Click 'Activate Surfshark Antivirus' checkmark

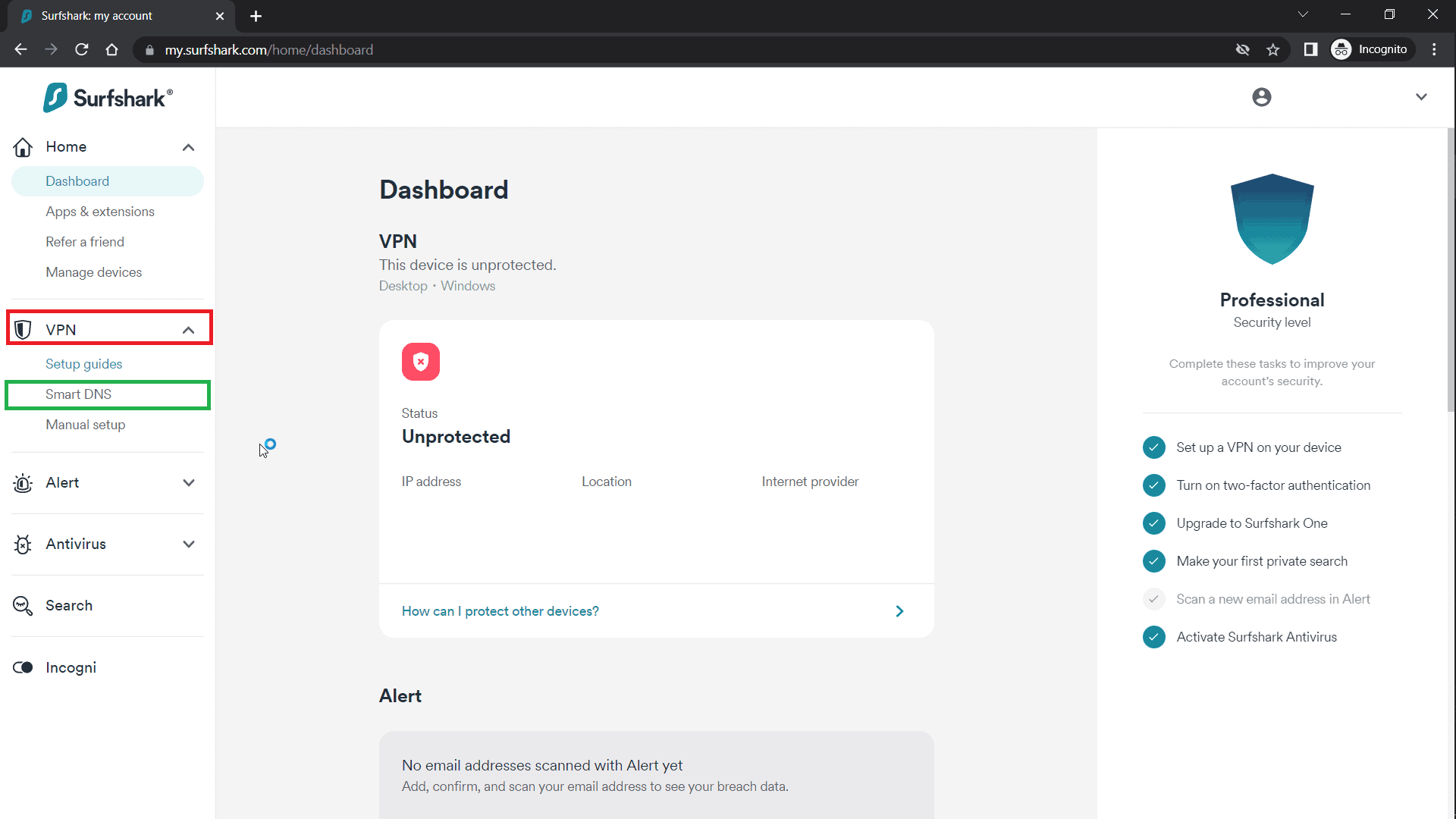(x=1153, y=637)
